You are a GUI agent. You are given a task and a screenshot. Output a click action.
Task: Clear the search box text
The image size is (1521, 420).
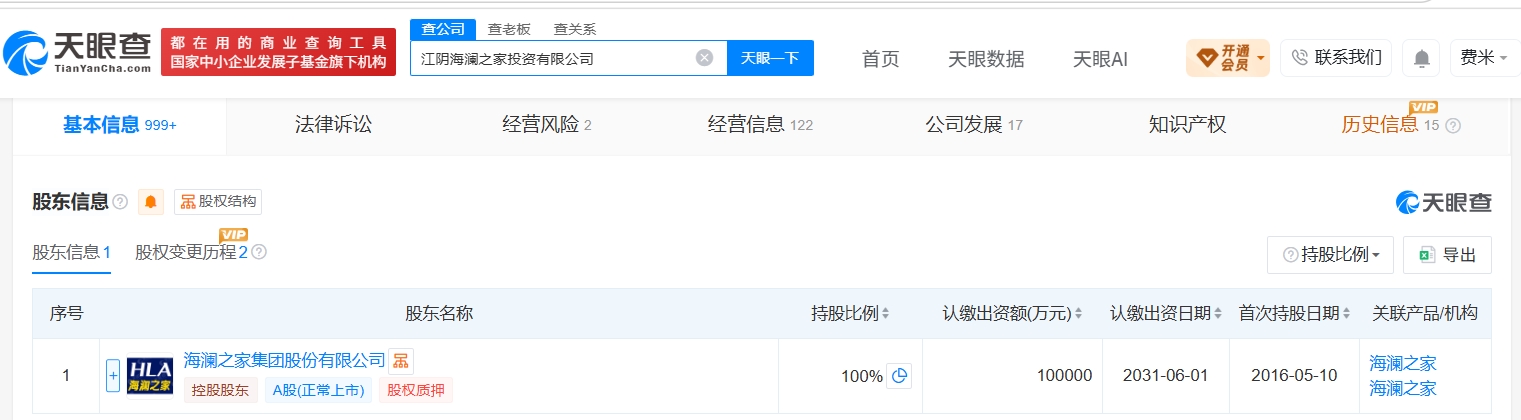(704, 58)
